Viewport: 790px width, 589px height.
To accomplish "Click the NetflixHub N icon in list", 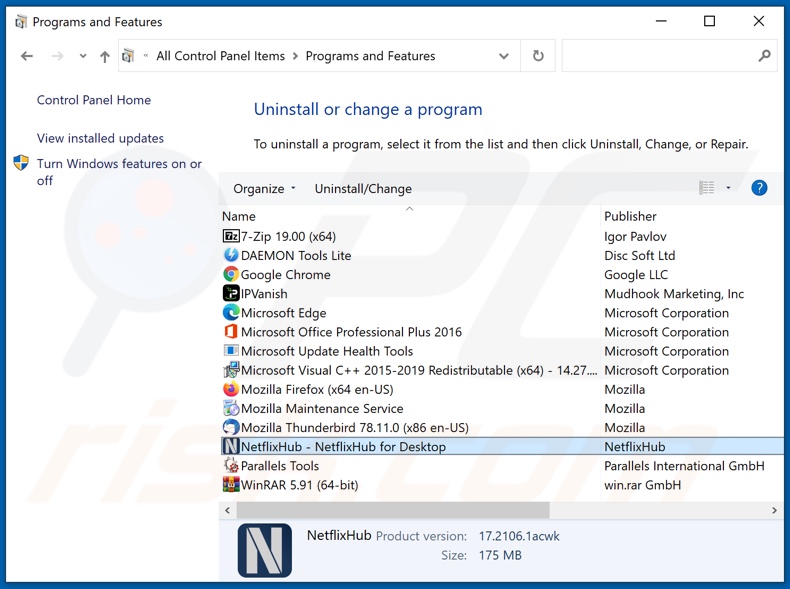I will click(231, 446).
